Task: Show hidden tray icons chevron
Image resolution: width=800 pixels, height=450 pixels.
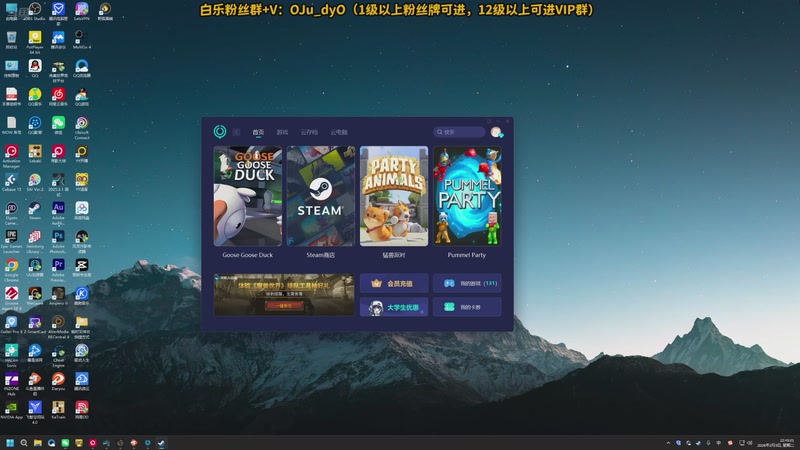Action: [x=668, y=443]
